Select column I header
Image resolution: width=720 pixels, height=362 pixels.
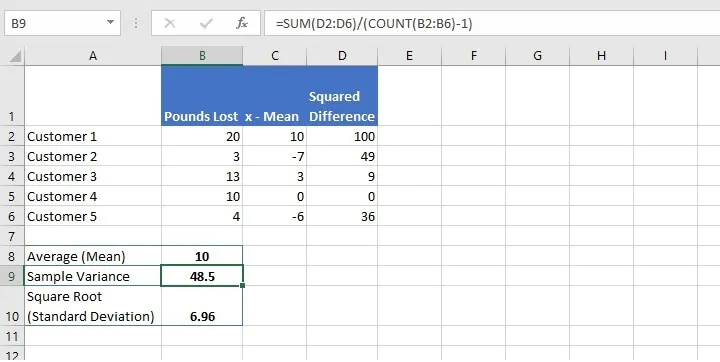click(x=665, y=56)
